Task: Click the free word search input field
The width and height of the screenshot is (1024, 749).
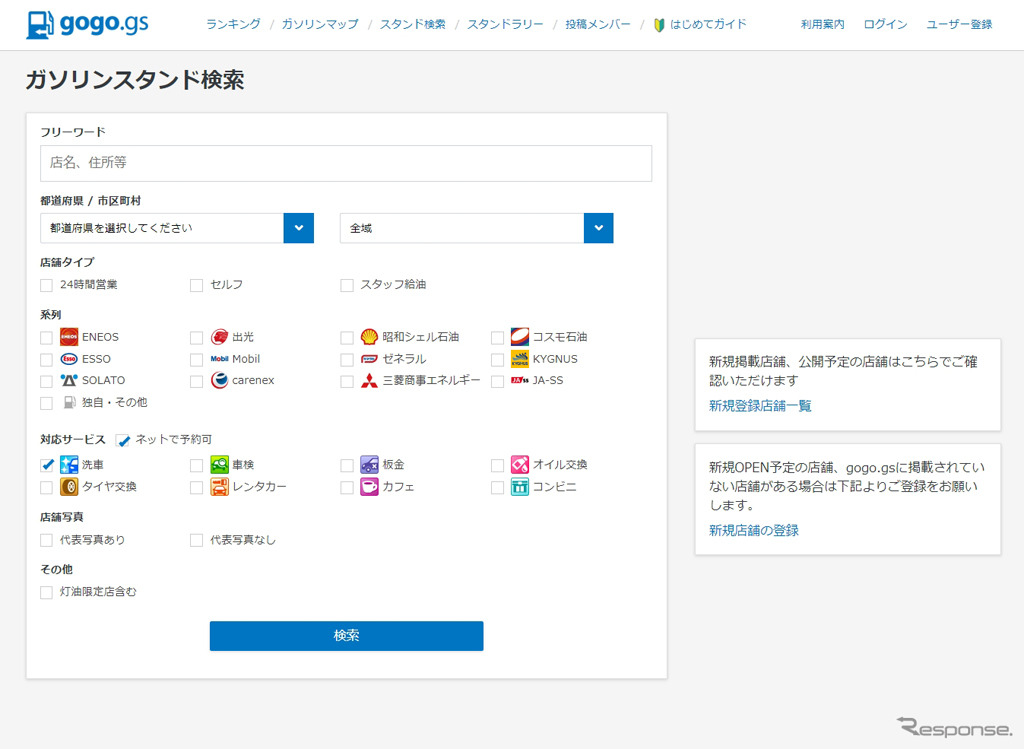Action: [345, 163]
